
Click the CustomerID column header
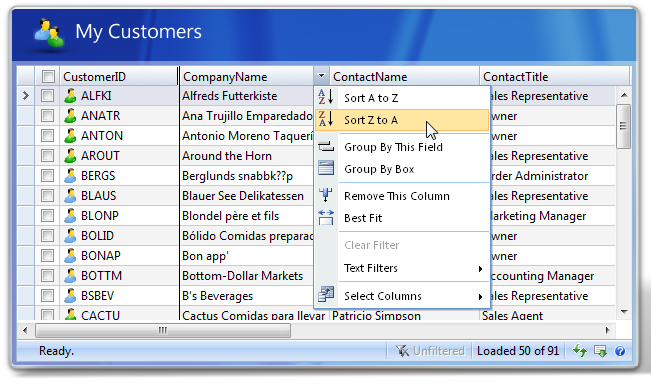[119, 76]
